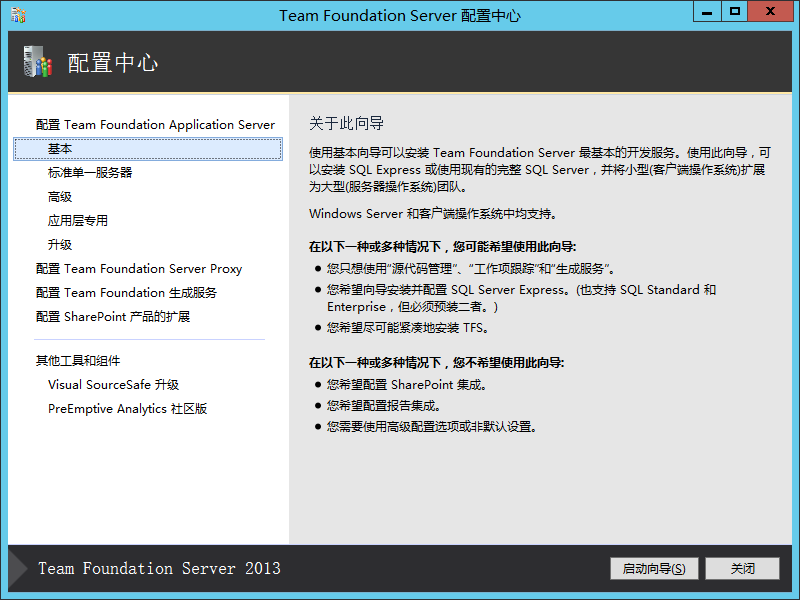Screen dimensions: 800x600
Task: Select the 升级 wizard entry
Action: [60, 245]
